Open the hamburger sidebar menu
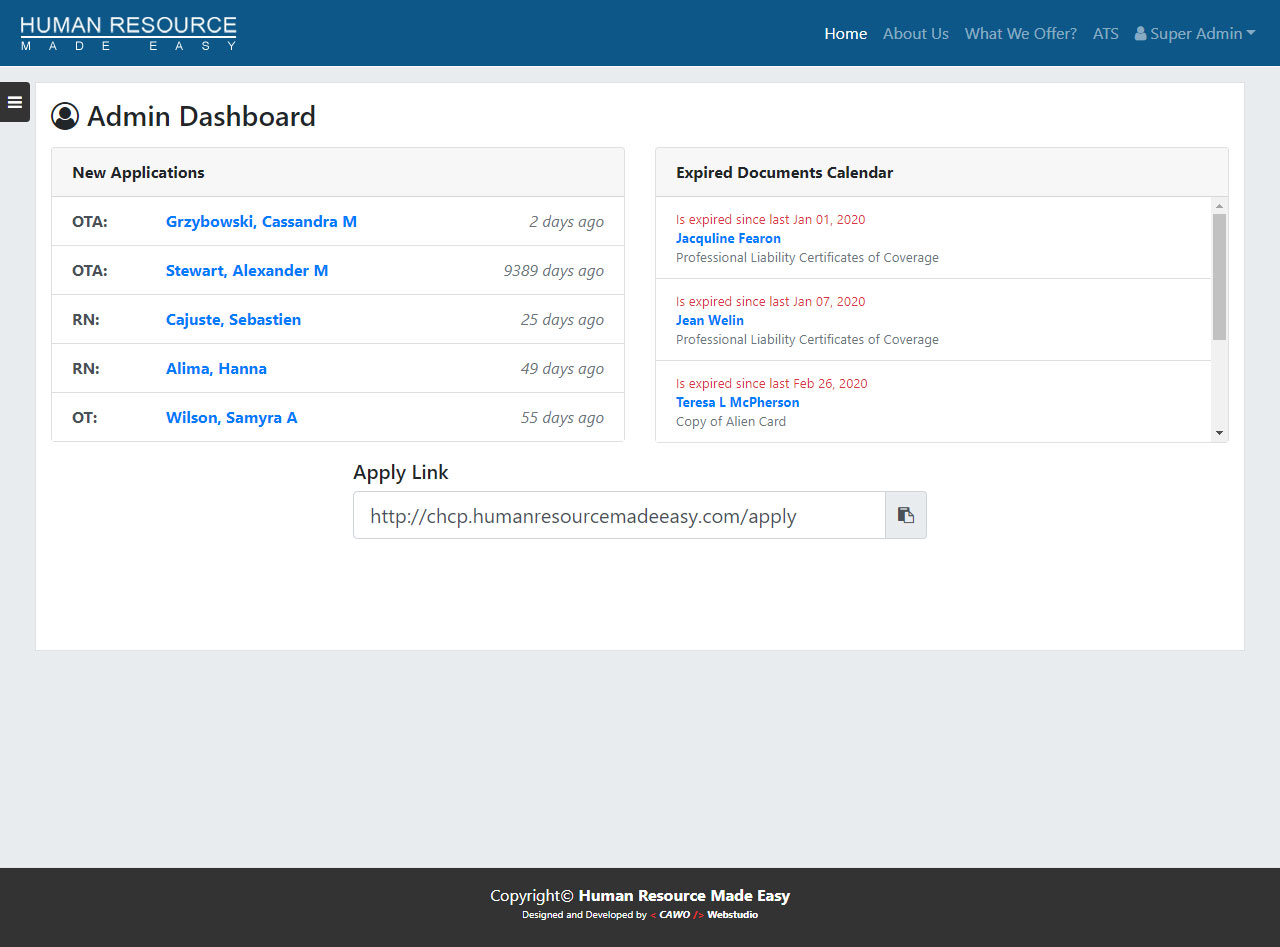Image resolution: width=1280 pixels, height=947 pixels. [x=15, y=102]
